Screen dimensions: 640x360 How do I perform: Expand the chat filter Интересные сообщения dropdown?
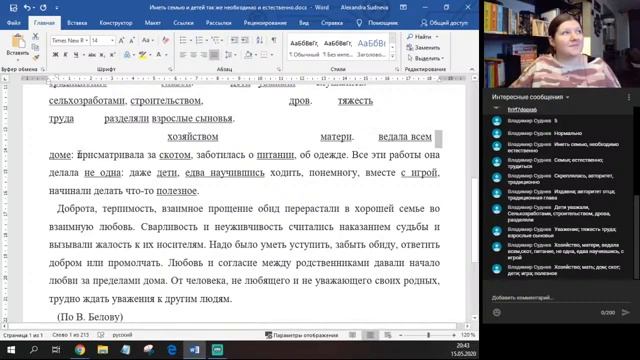[530, 97]
